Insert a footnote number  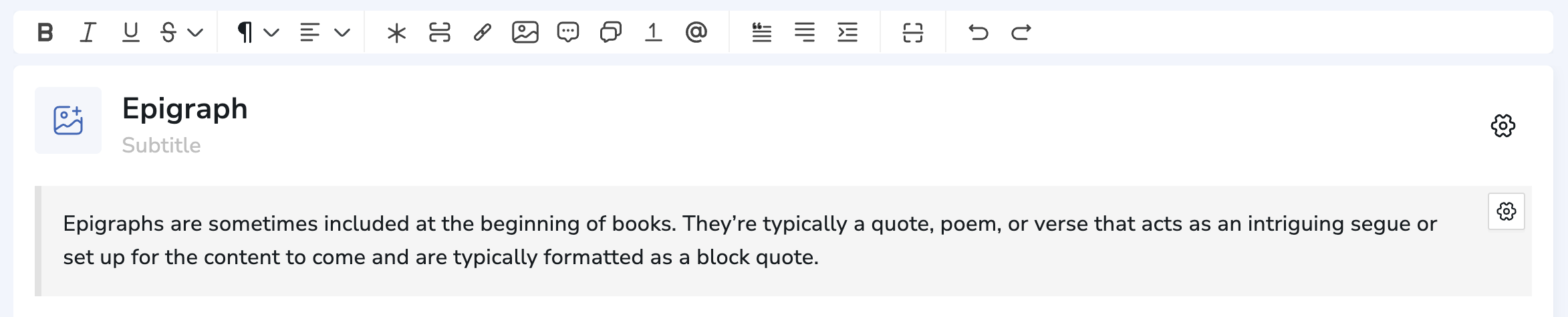point(653,32)
